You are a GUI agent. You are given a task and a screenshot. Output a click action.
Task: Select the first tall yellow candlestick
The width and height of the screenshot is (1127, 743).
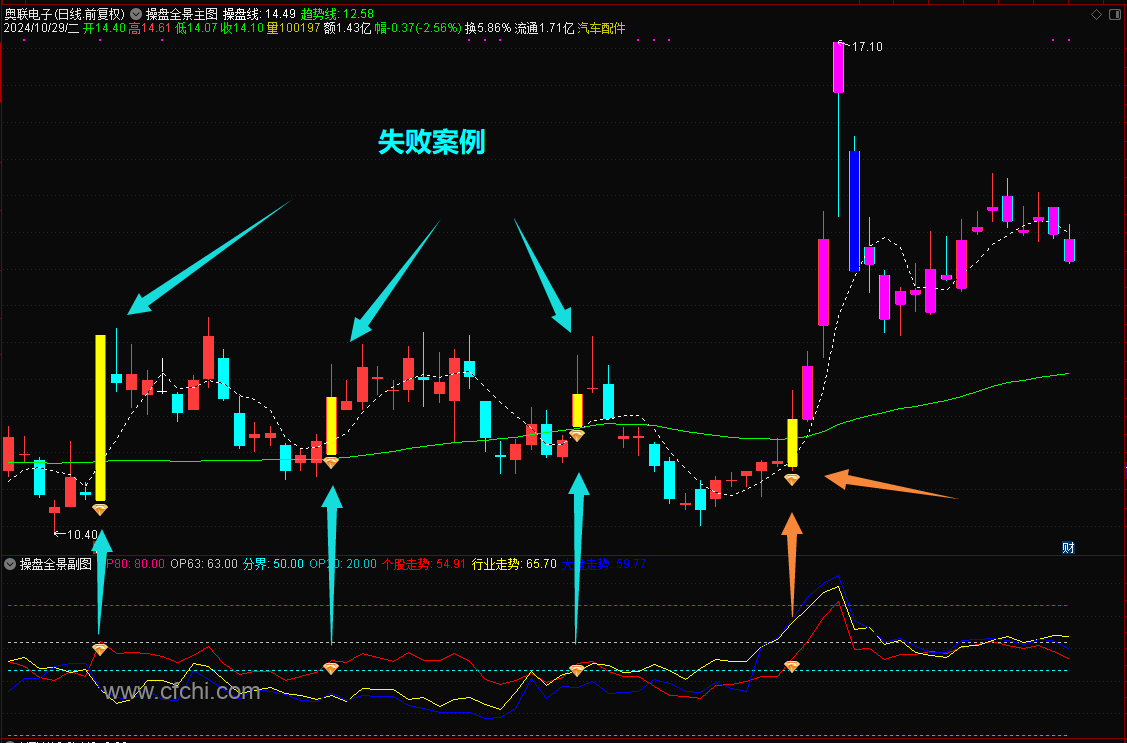[101, 417]
